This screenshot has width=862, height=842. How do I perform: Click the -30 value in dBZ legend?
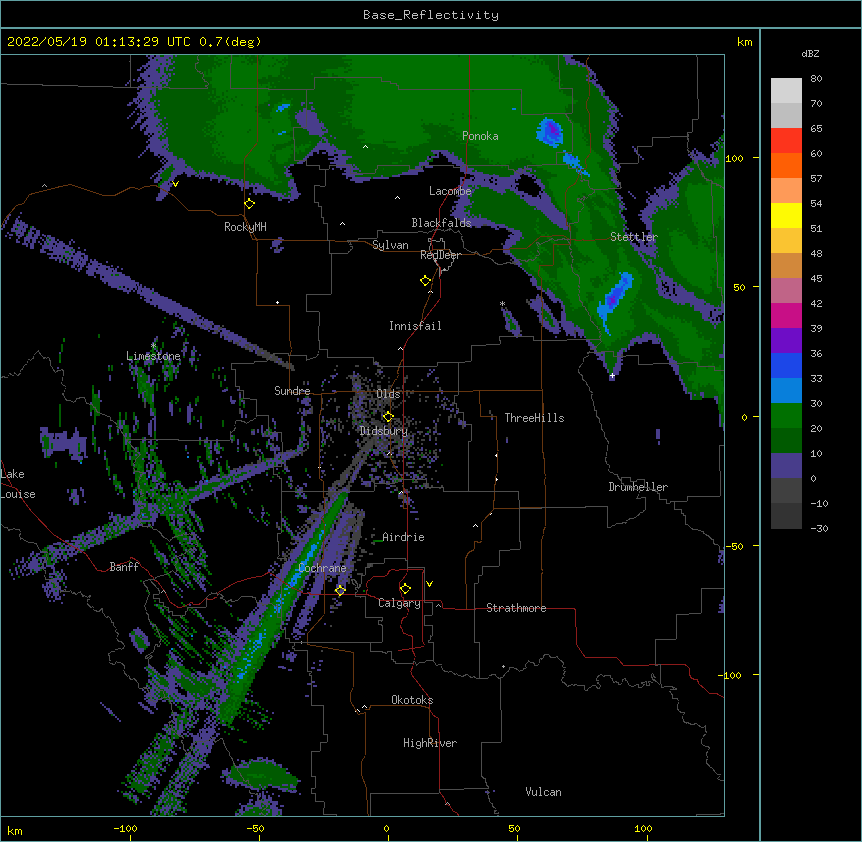click(x=819, y=528)
